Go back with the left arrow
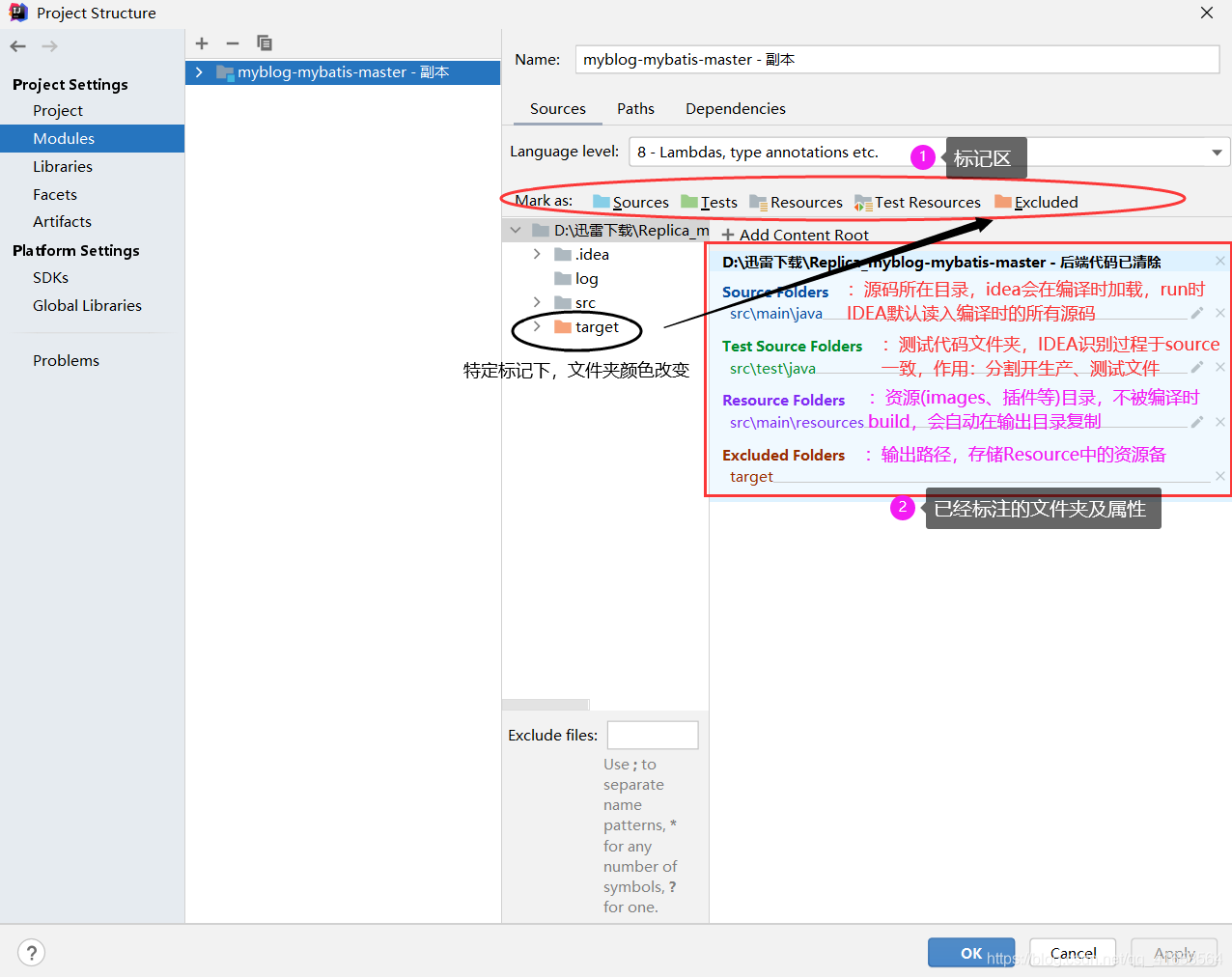 click(x=18, y=46)
